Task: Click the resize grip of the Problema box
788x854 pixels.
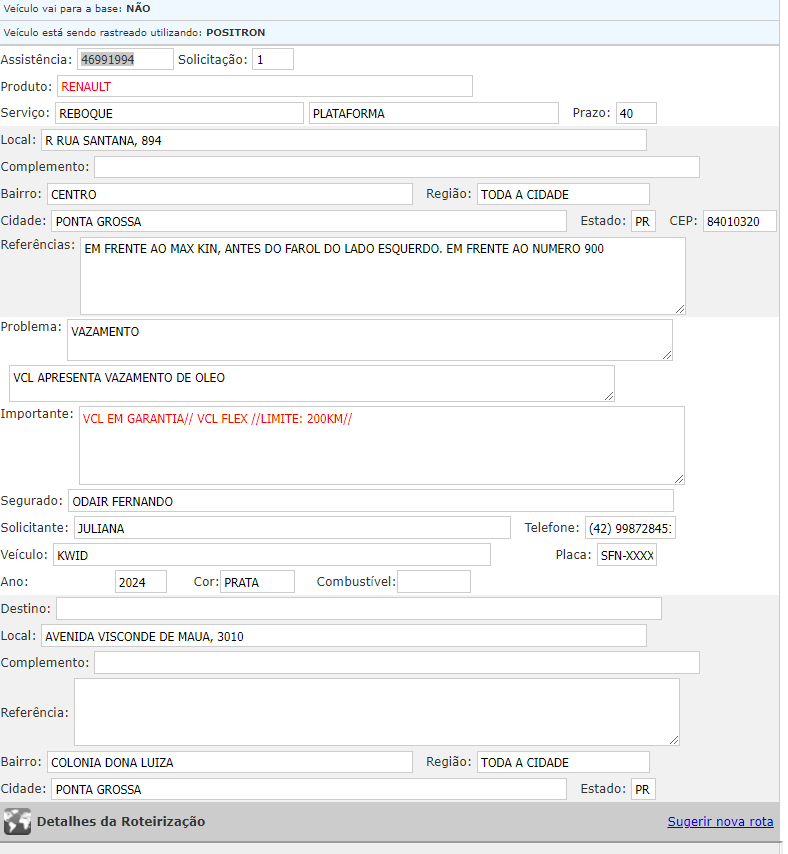Action: tap(667, 355)
